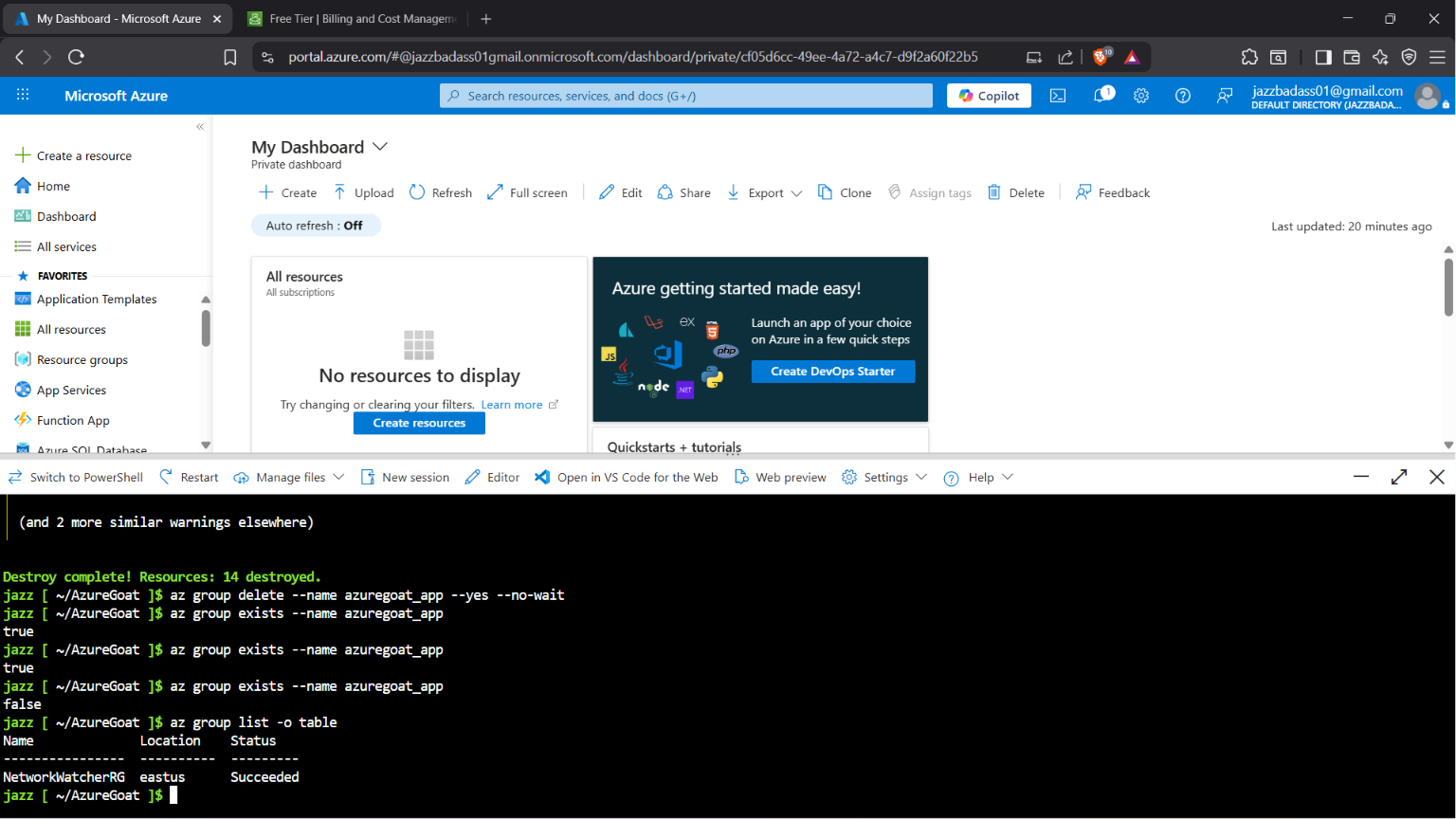Click Open in VS Code for the Web
The height and width of the screenshot is (819, 1456).
627,477
